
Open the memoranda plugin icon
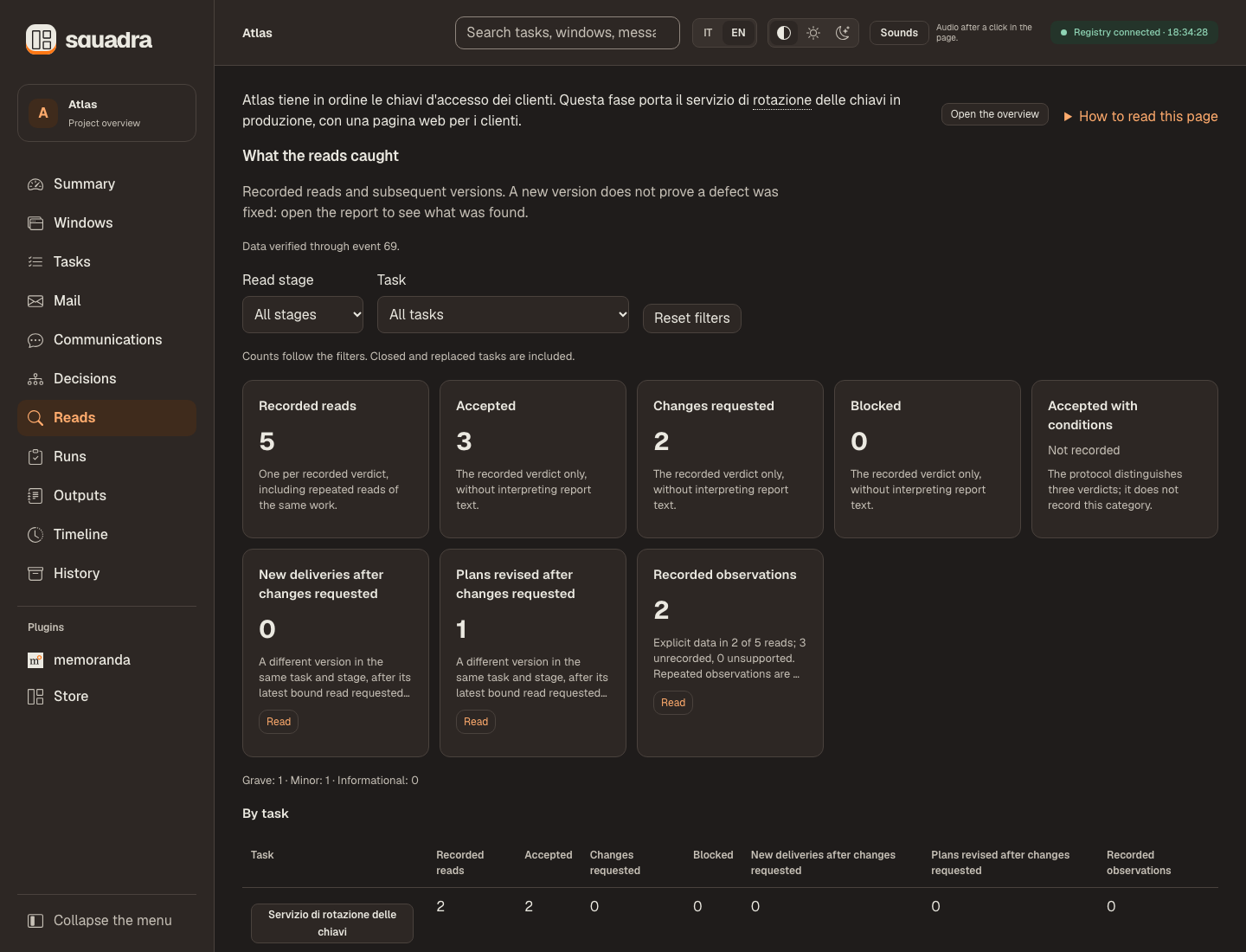(x=35, y=660)
